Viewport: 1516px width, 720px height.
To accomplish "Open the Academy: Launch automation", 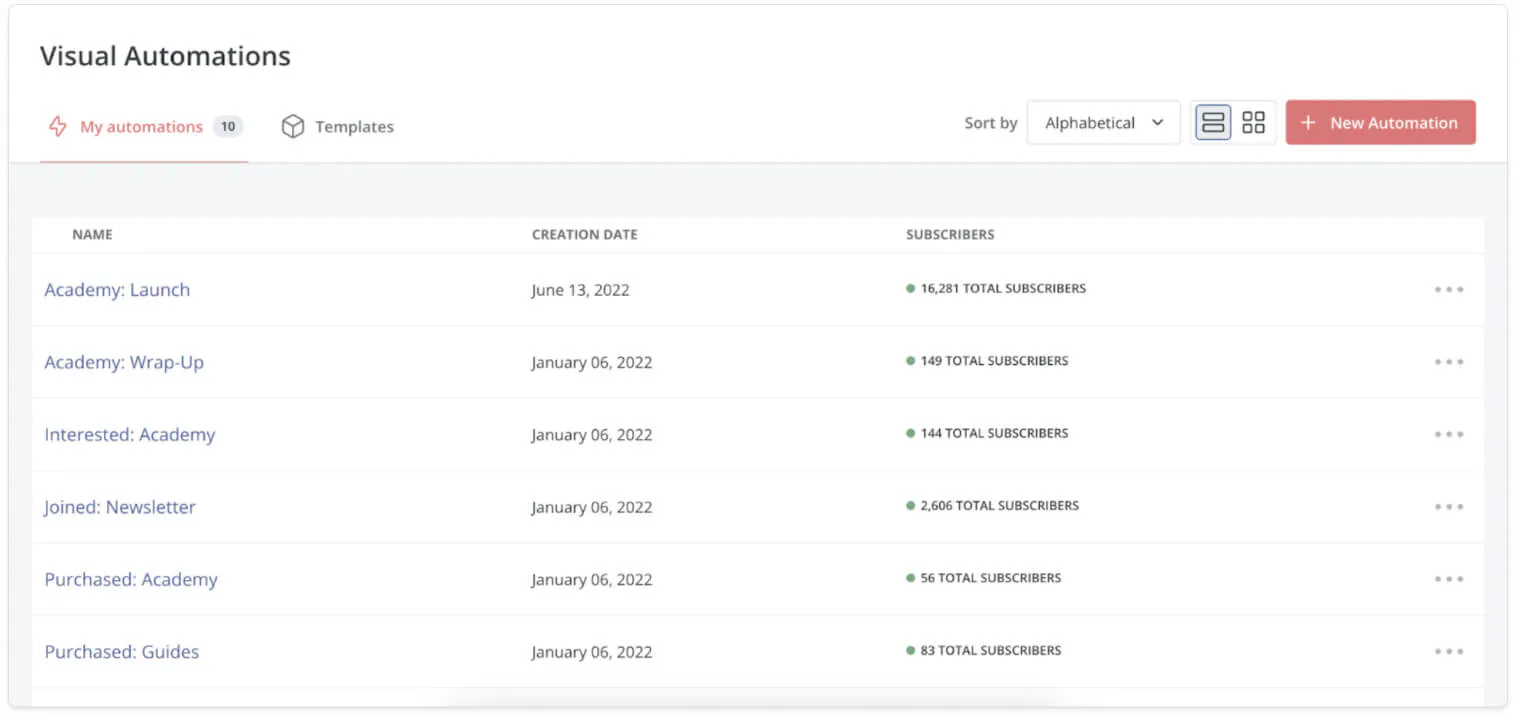I will coord(117,290).
